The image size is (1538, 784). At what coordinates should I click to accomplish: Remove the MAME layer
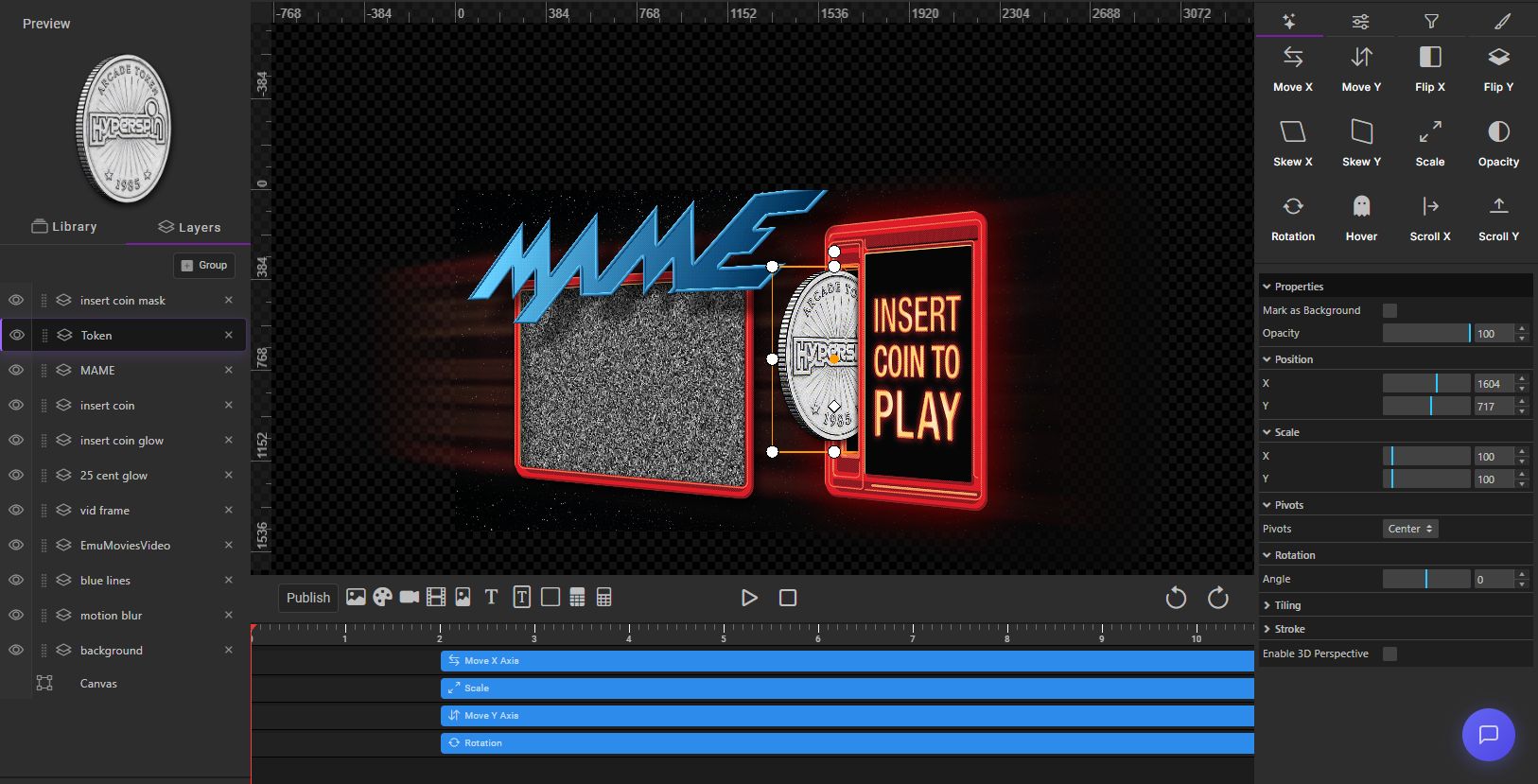229,370
